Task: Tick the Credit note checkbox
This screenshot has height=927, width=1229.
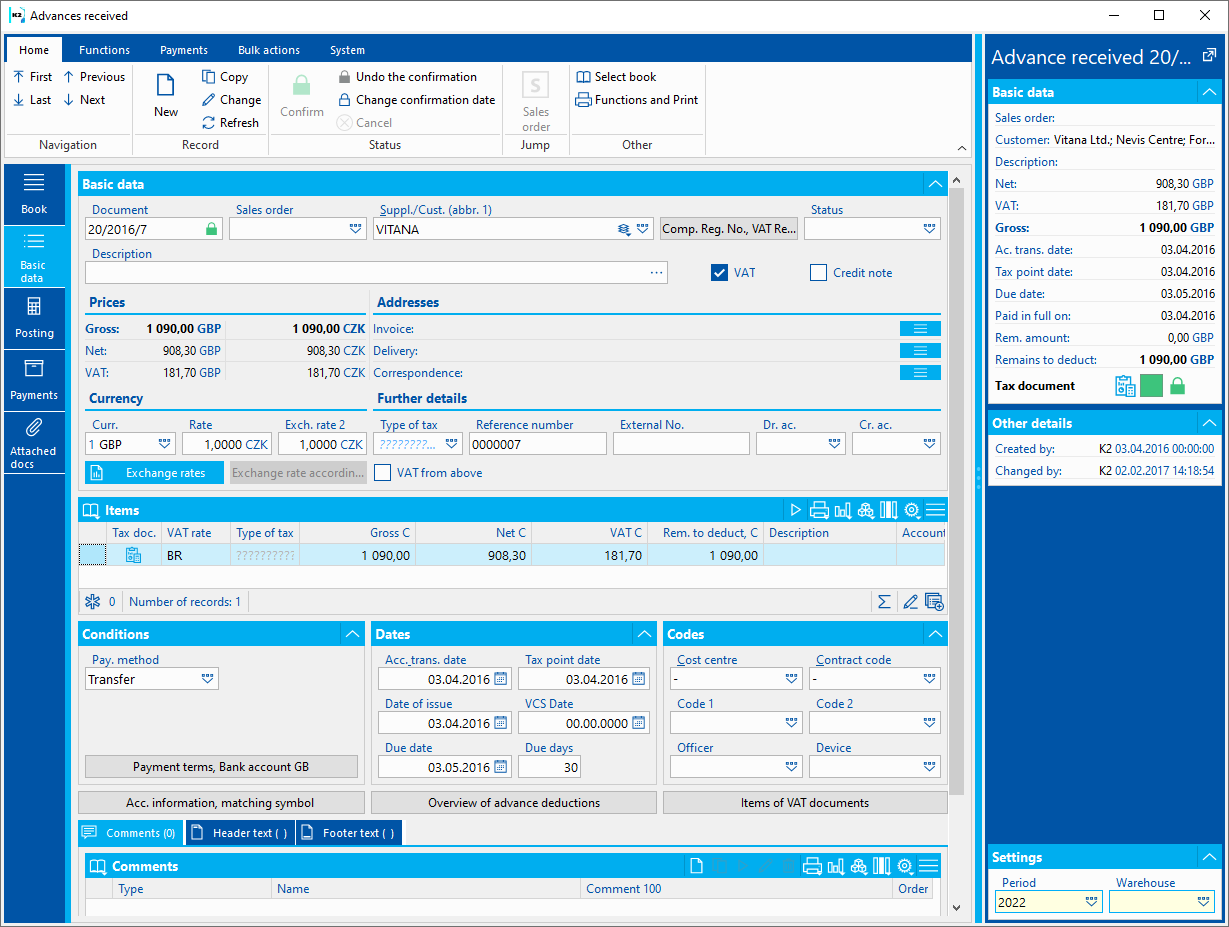Action: tap(818, 272)
